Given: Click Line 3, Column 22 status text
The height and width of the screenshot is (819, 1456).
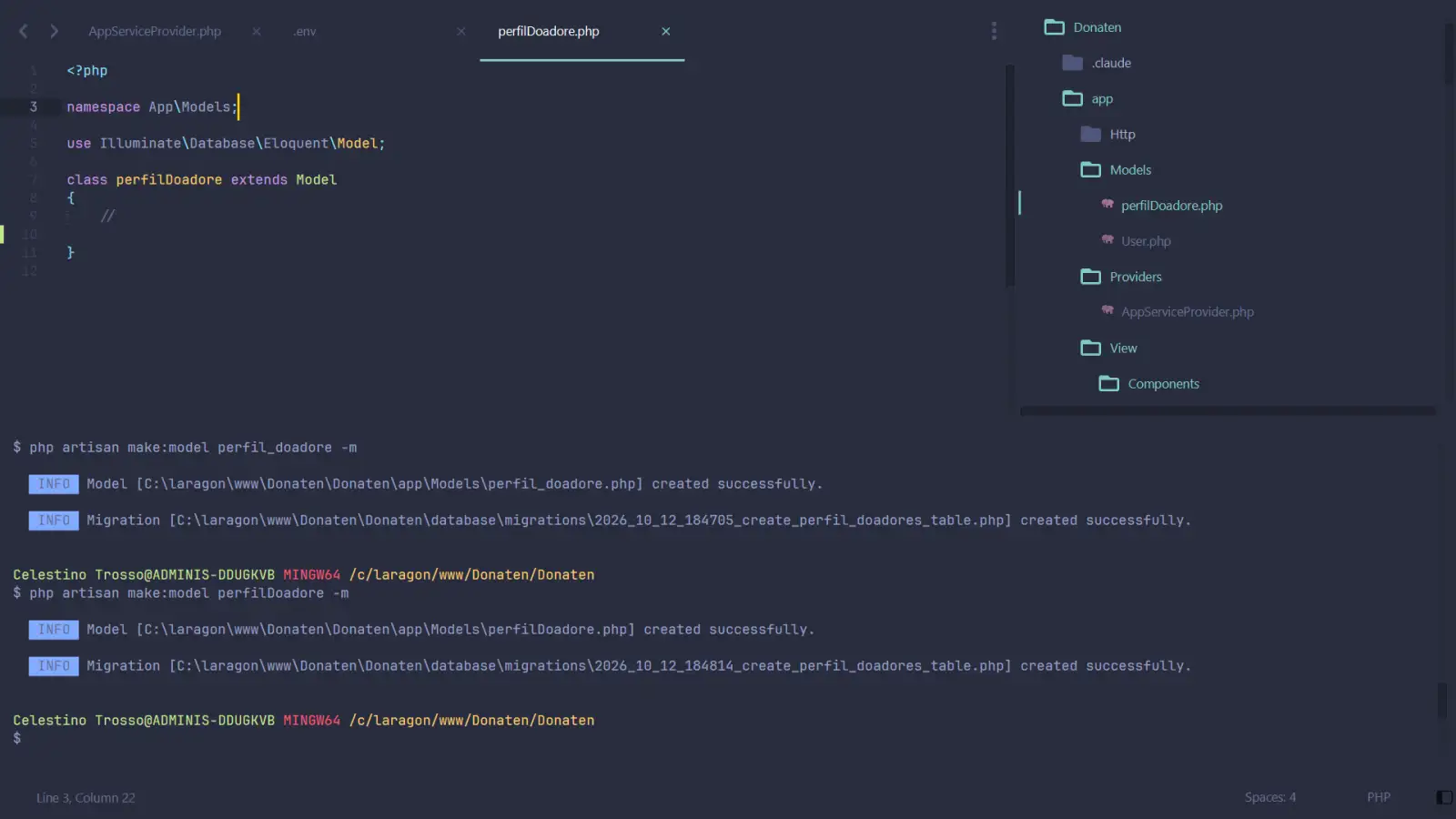Looking at the screenshot, I should (x=86, y=798).
